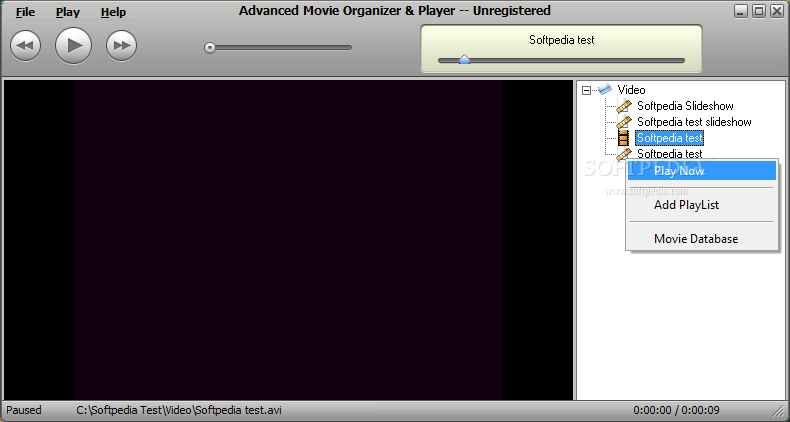The height and width of the screenshot is (422, 790).
Task: Click the Video folder icon in tree
Action: coord(605,90)
